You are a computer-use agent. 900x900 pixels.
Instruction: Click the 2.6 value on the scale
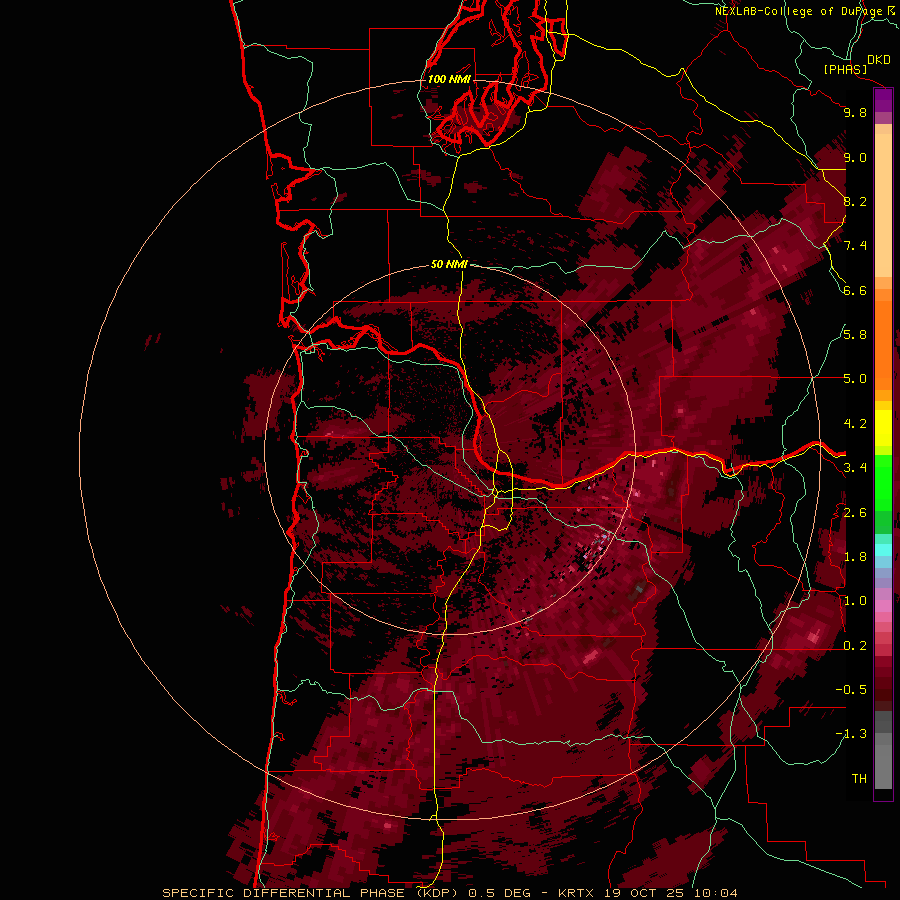(x=855, y=513)
